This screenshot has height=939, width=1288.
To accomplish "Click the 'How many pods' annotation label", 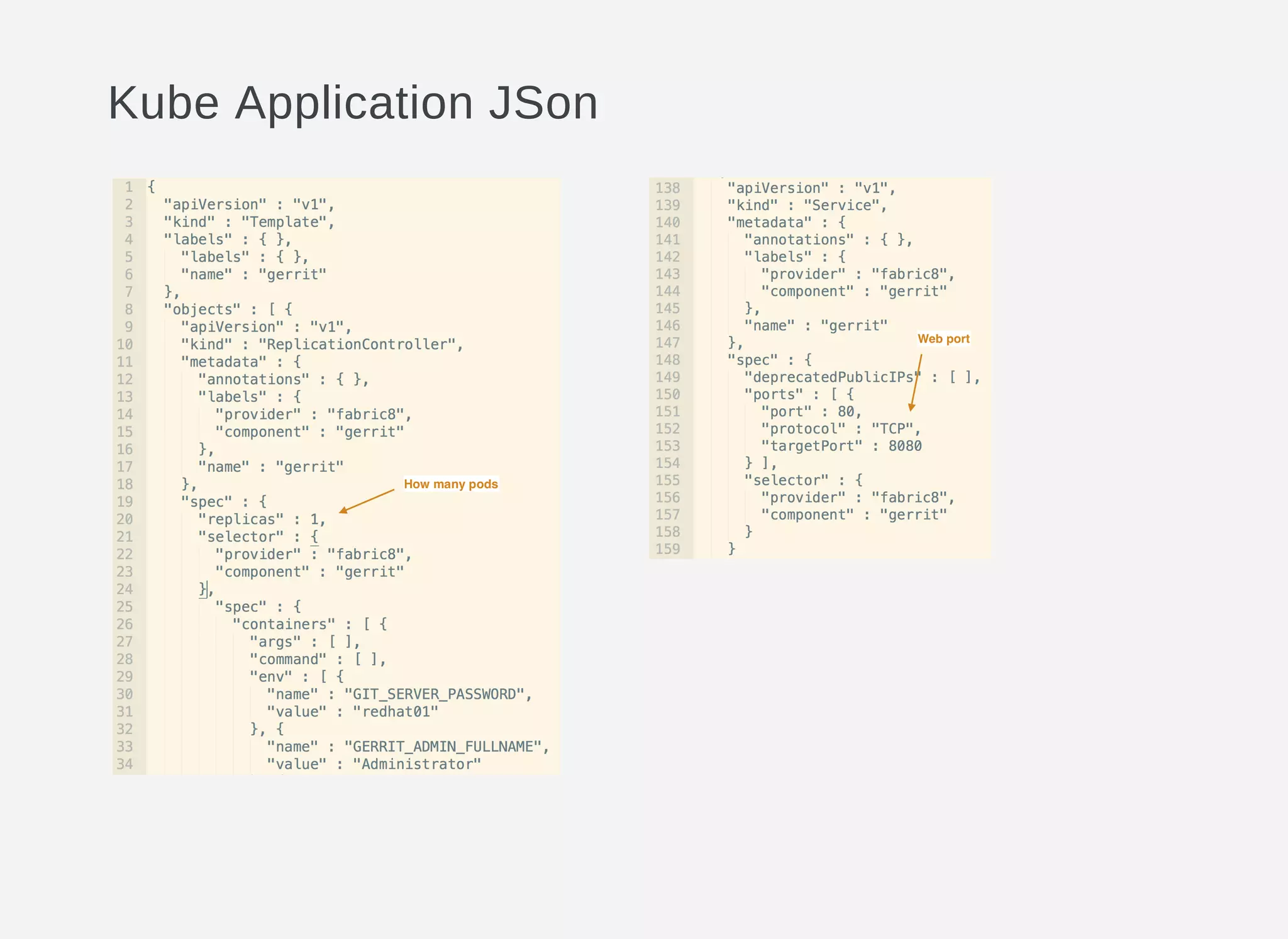I will click(x=450, y=484).
